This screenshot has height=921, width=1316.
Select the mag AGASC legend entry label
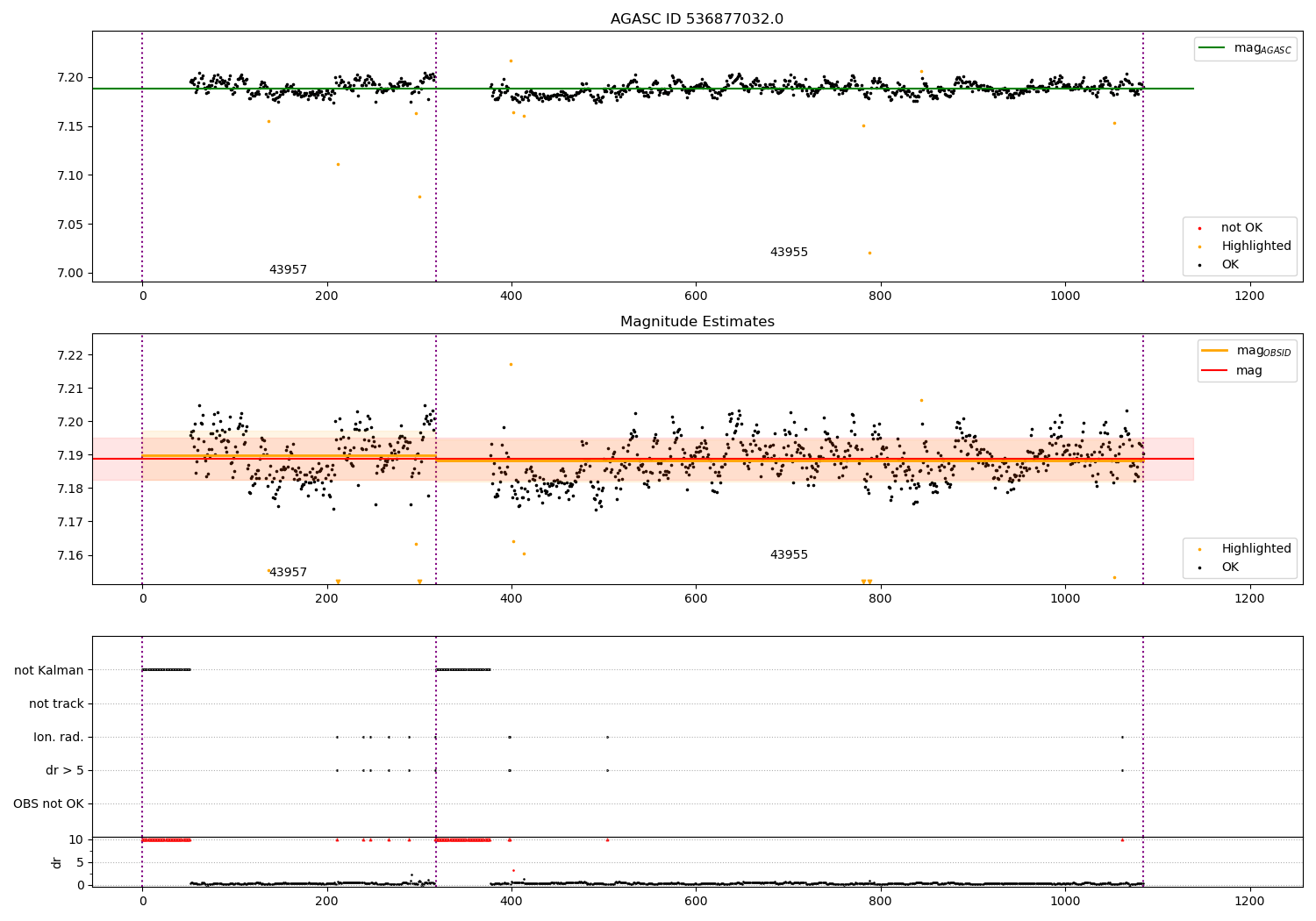tap(1262, 48)
